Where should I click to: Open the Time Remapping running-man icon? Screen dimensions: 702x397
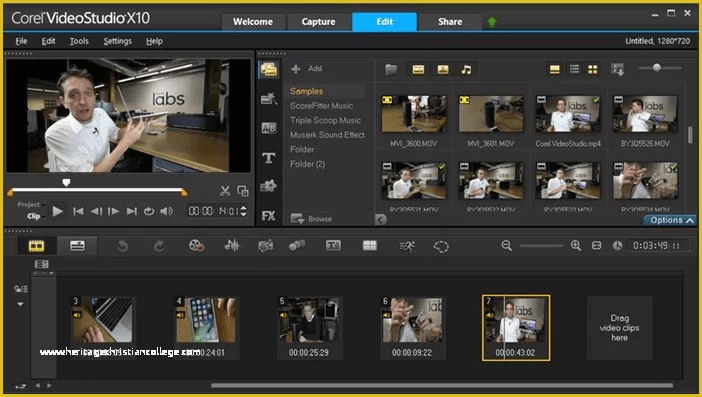click(x=407, y=246)
